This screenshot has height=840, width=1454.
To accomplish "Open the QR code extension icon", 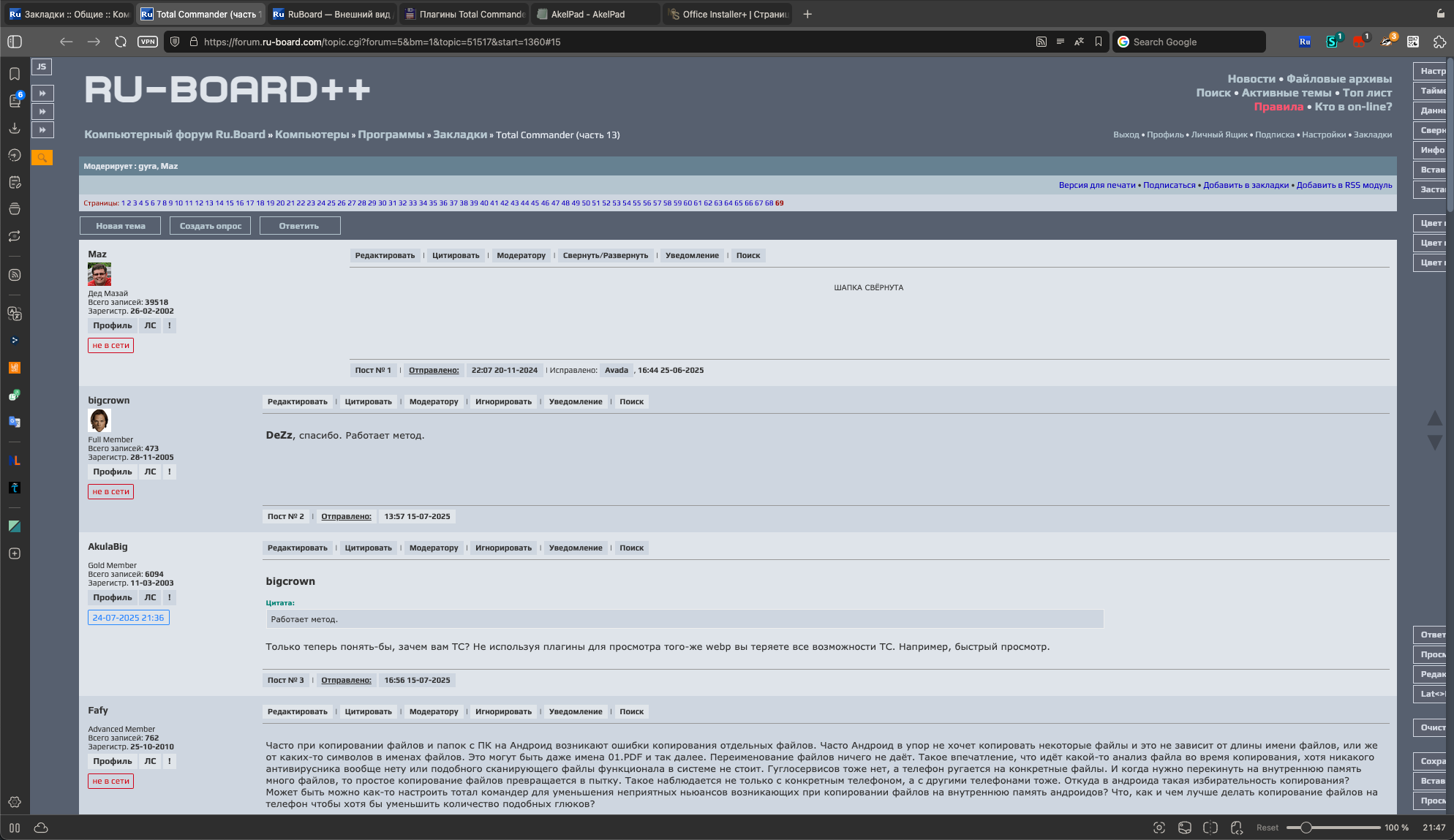I will coord(1413,42).
